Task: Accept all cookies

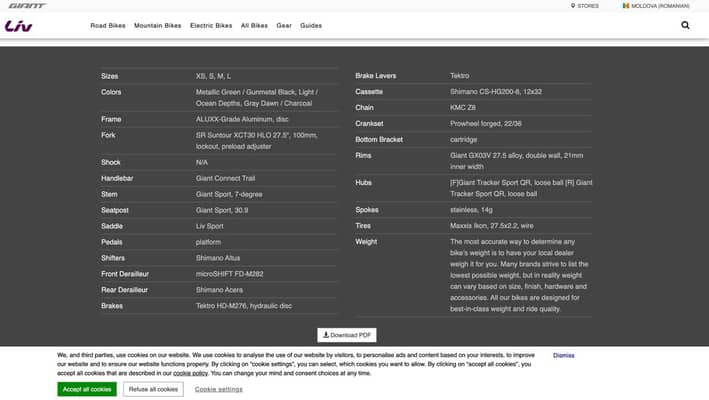Action: pos(87,389)
